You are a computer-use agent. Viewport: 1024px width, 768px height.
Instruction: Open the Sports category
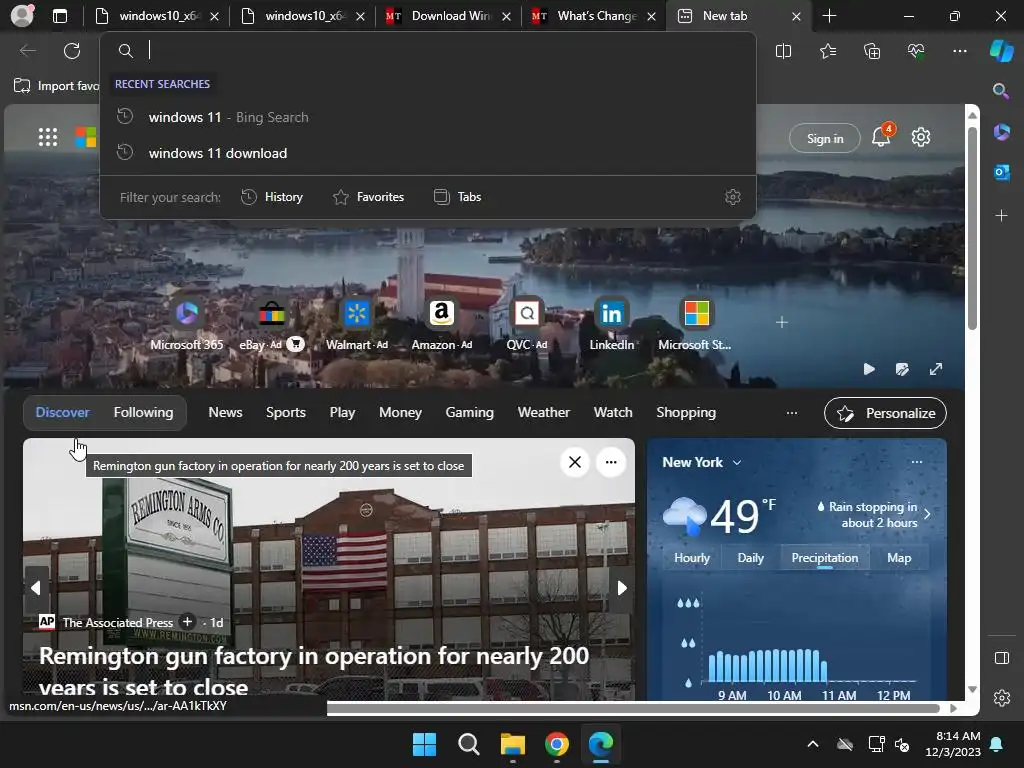pyautogui.click(x=285, y=413)
